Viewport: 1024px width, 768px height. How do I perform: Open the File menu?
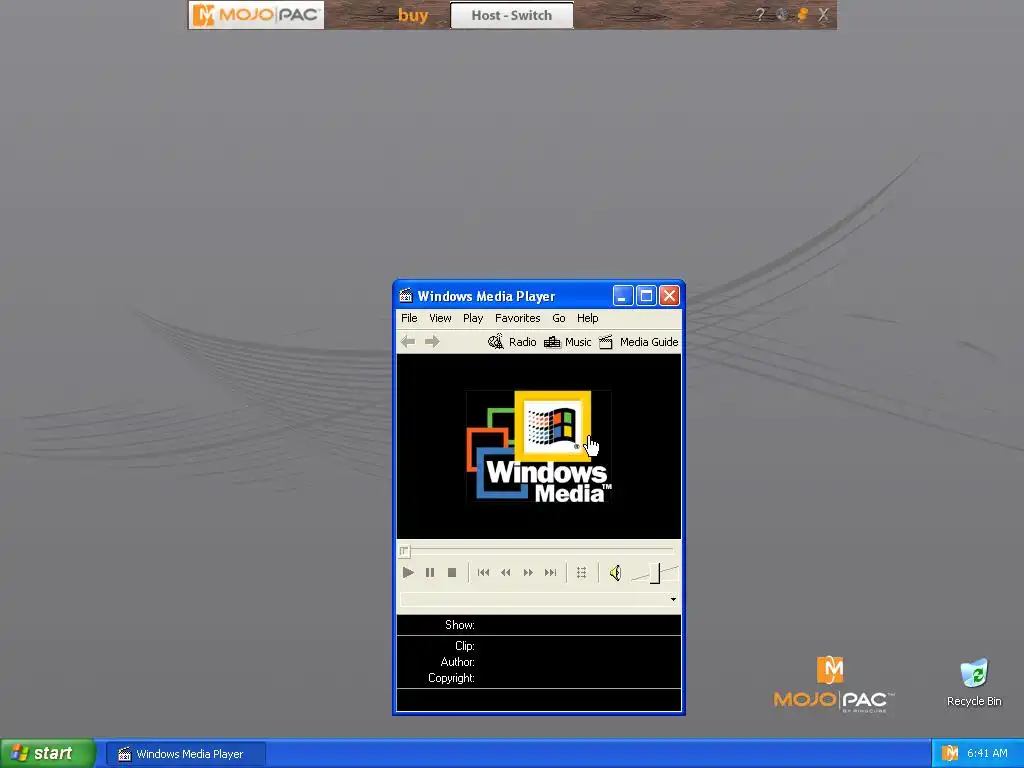tap(409, 318)
